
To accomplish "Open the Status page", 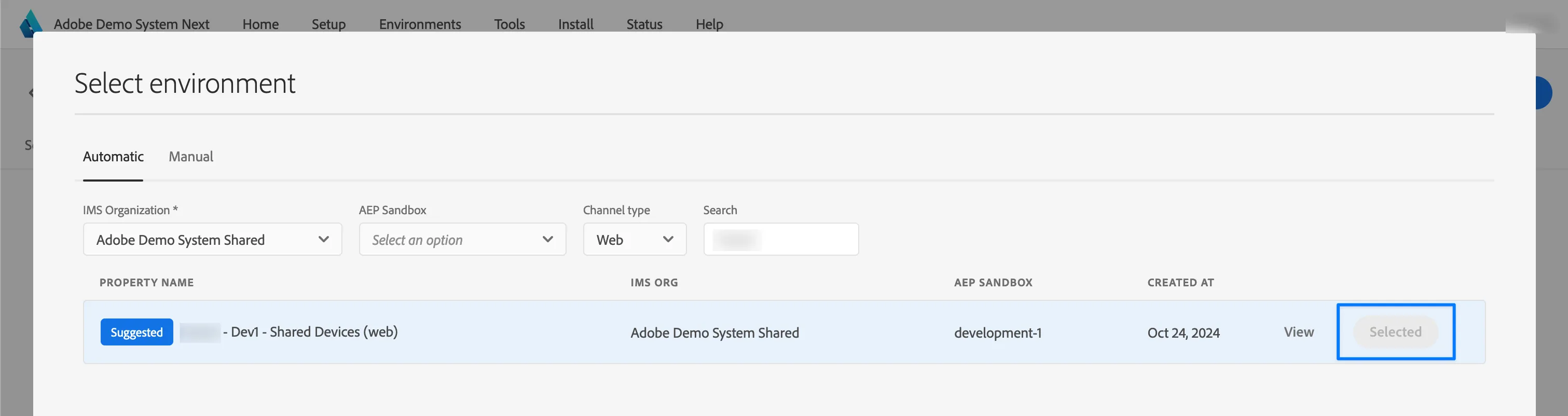I will click(x=644, y=24).
